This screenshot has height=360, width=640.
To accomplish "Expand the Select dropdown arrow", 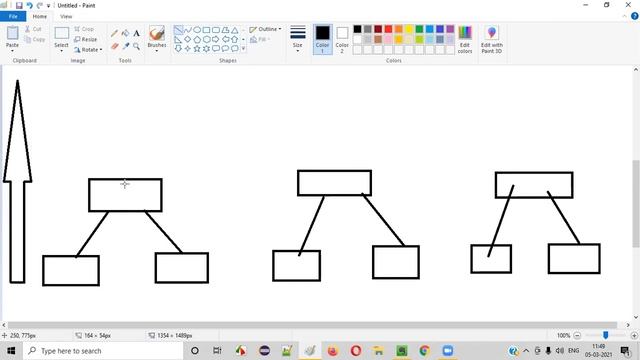I will click(x=61, y=50).
